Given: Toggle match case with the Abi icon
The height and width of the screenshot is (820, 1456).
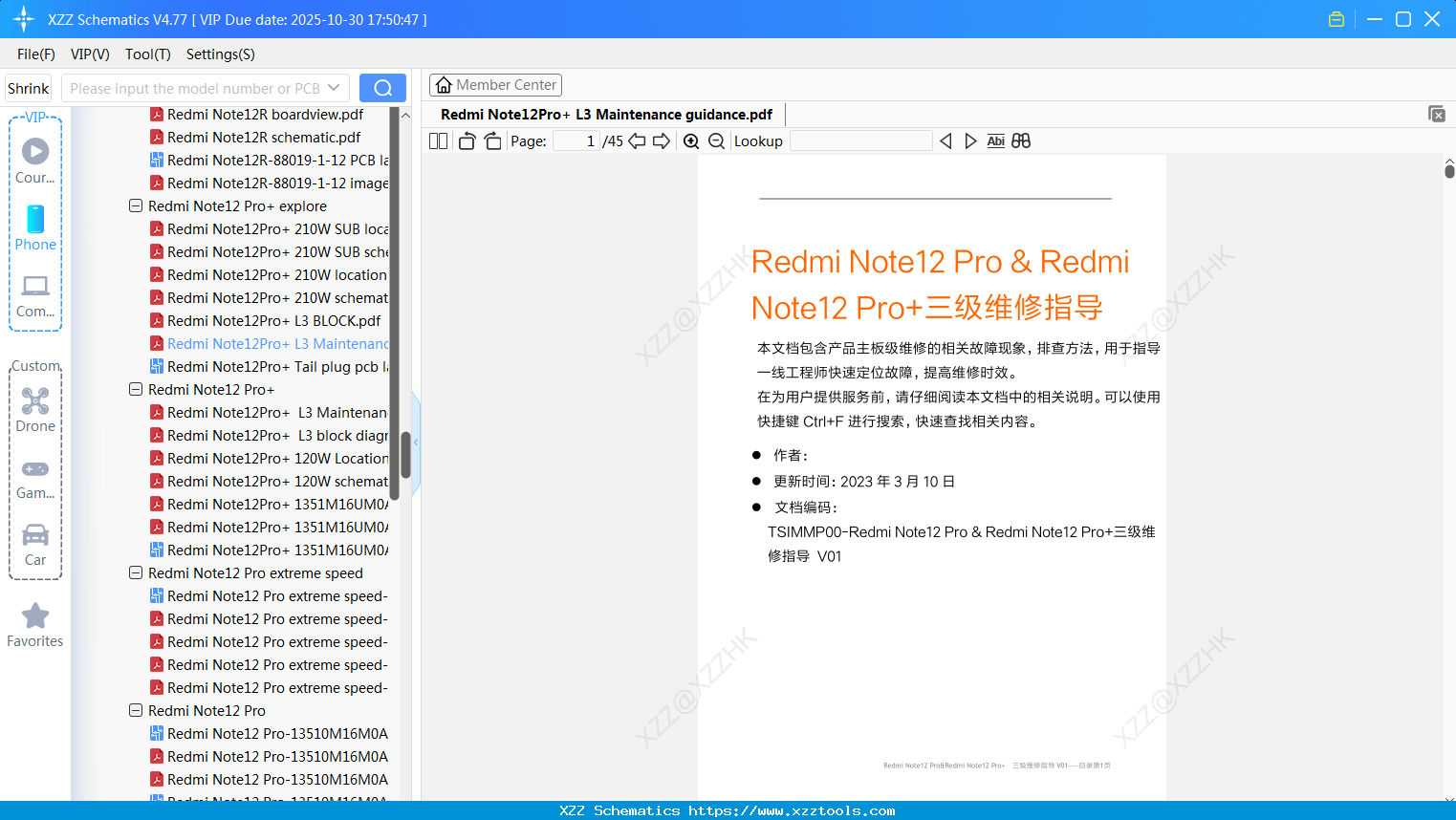Looking at the screenshot, I should coord(995,140).
